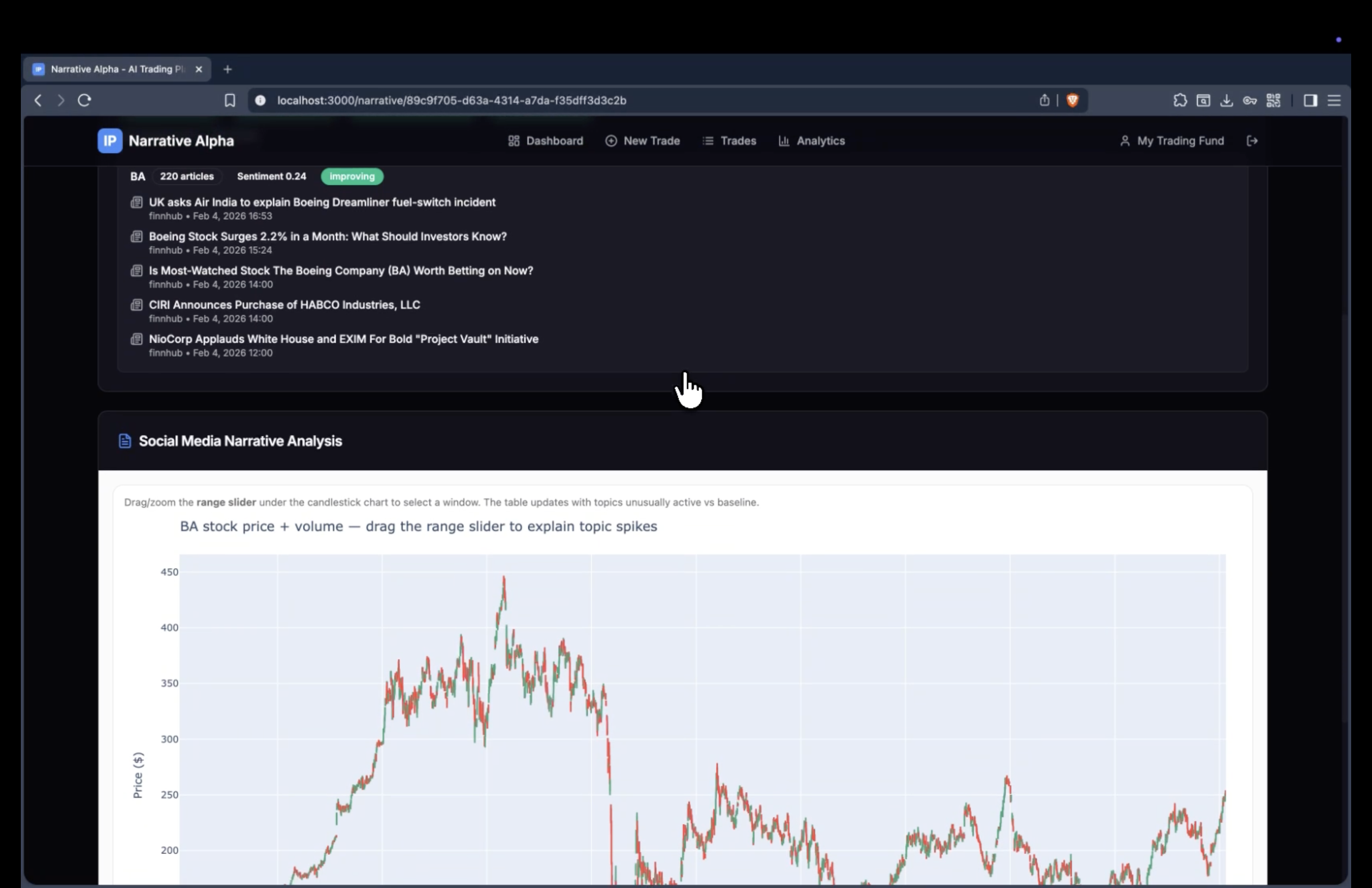Screen dimensions: 1372x888
Task: Click the Brave Shields lion icon
Action: tap(1072, 100)
